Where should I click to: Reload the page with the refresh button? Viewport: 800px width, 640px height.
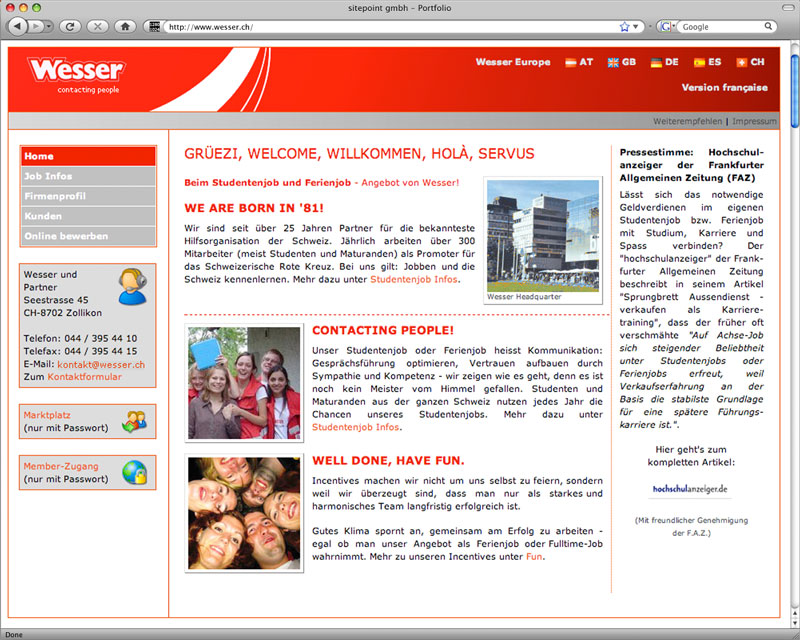click(70, 26)
